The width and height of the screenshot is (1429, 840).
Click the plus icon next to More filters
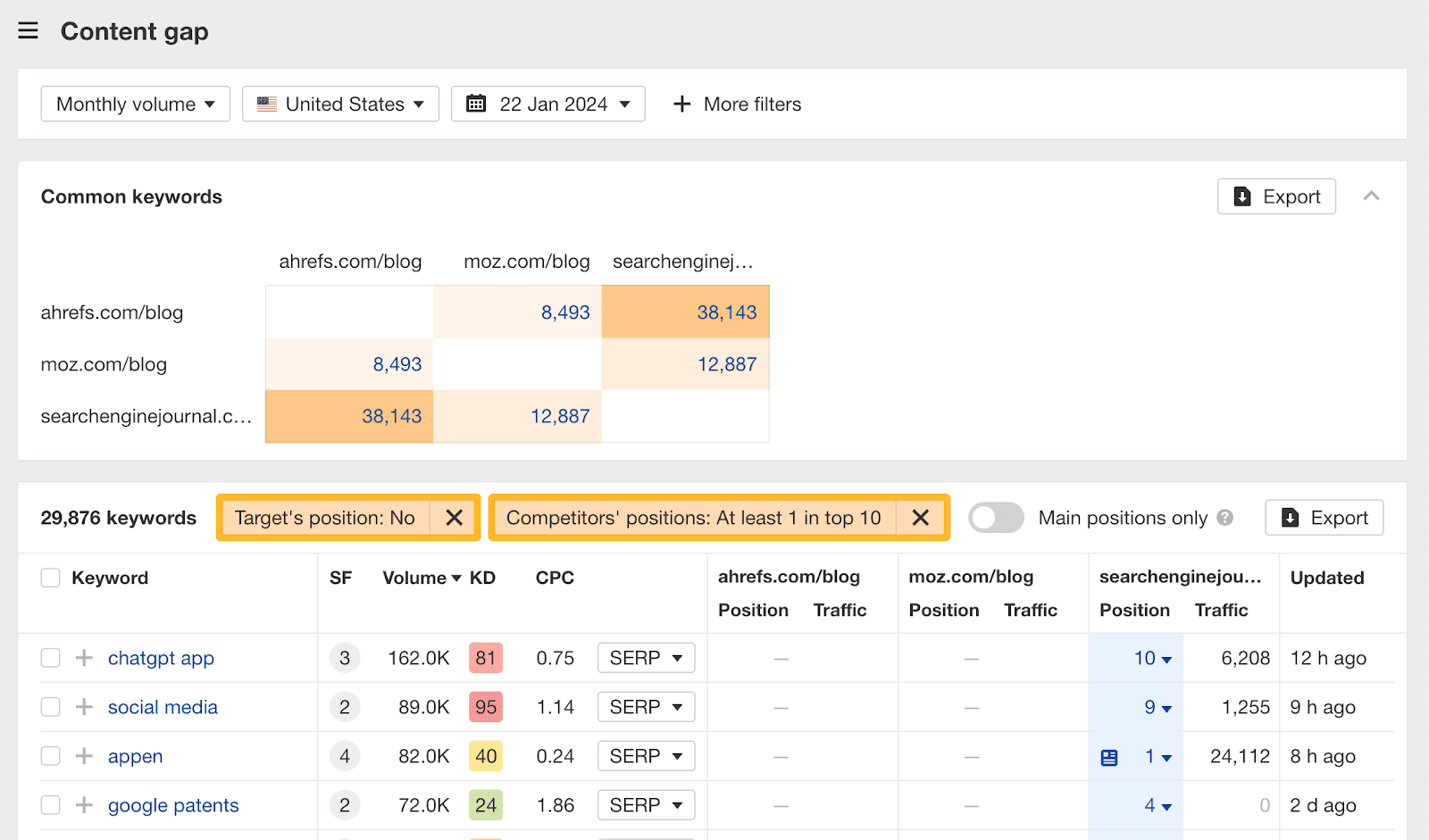[x=682, y=104]
